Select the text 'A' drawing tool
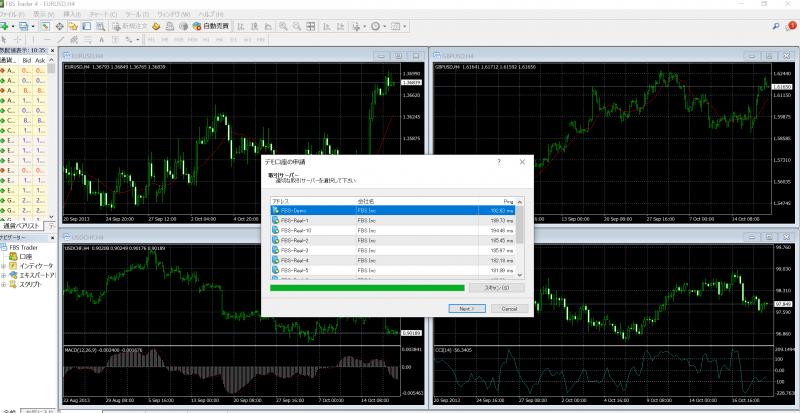The height and width of the screenshot is (413, 800). point(101,39)
